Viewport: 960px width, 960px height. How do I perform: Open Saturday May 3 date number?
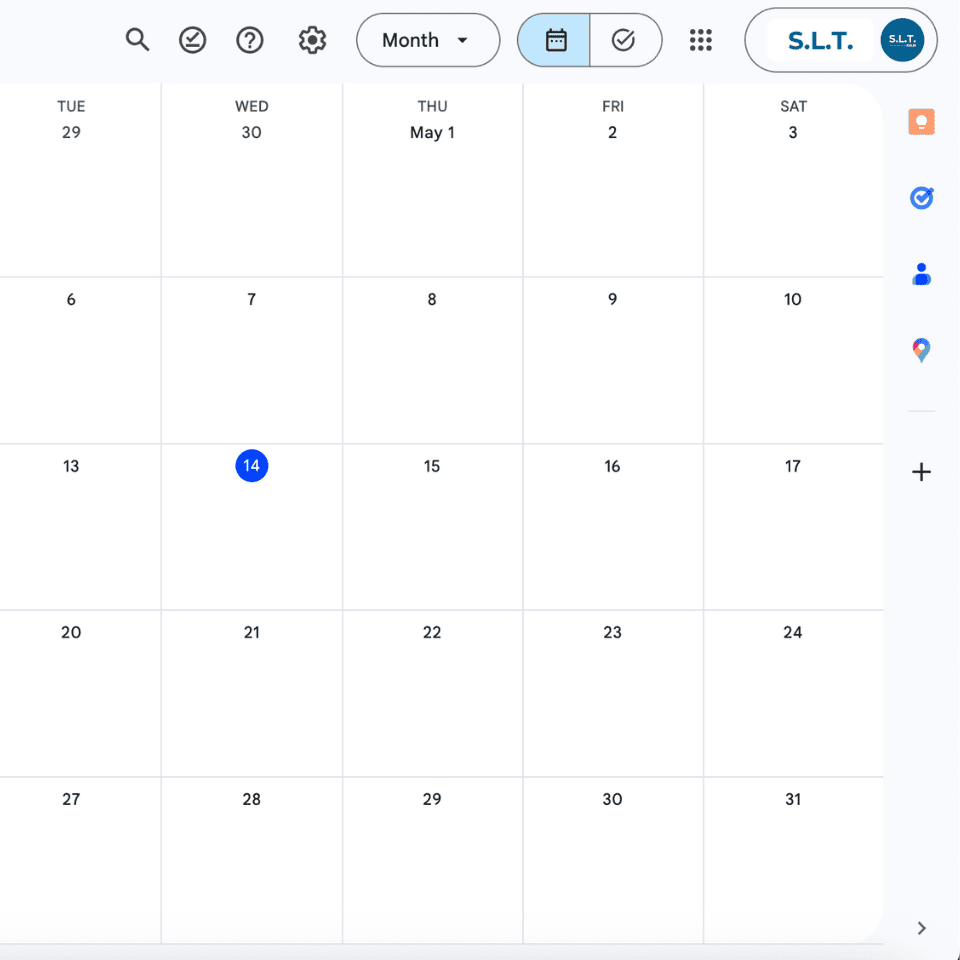tap(793, 132)
